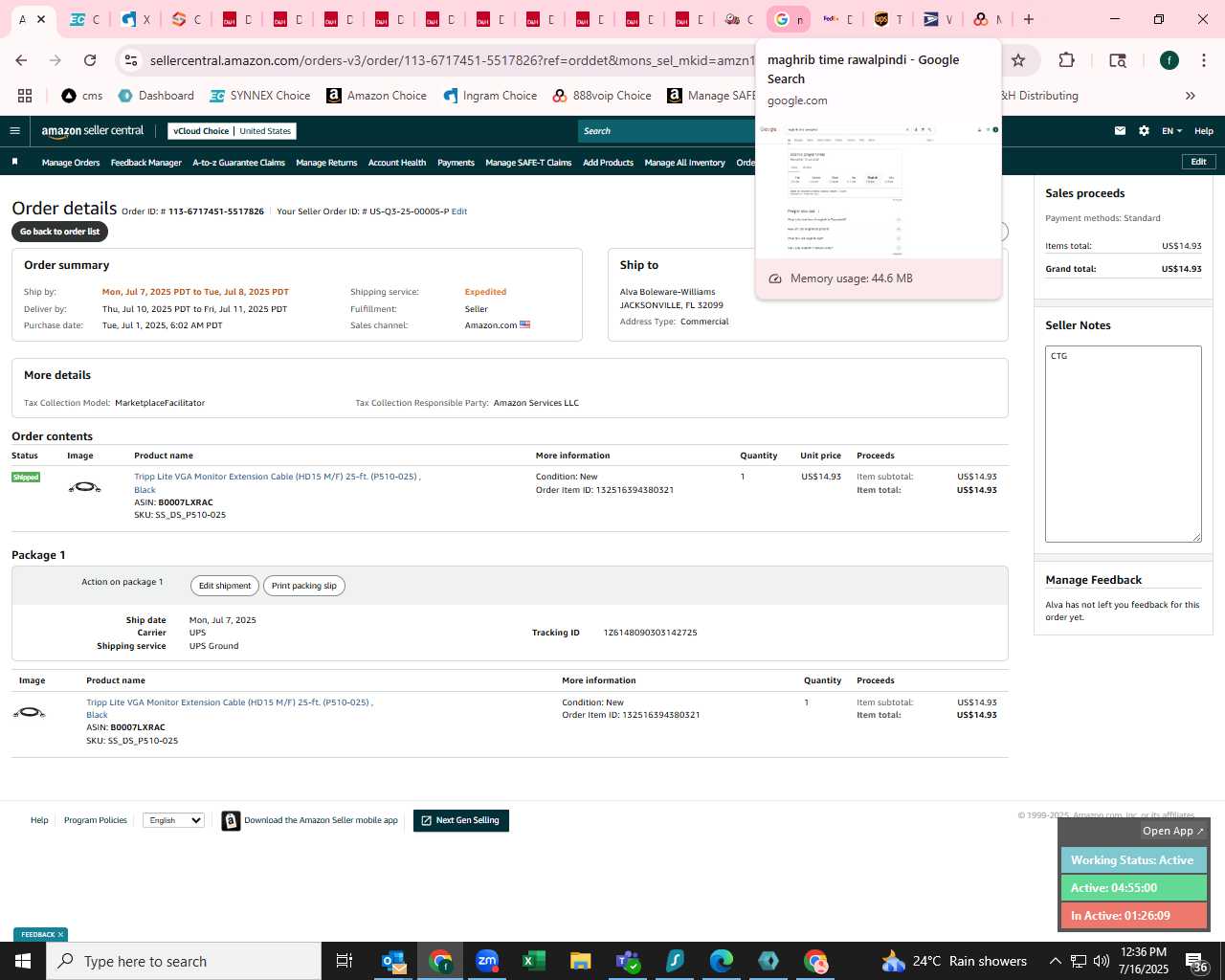Click the bookmark flag in the navigation bar

pyautogui.click(x=14, y=162)
